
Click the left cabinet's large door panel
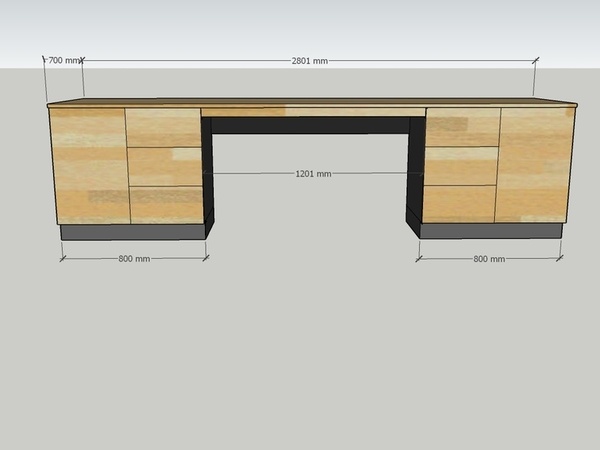(x=89, y=165)
